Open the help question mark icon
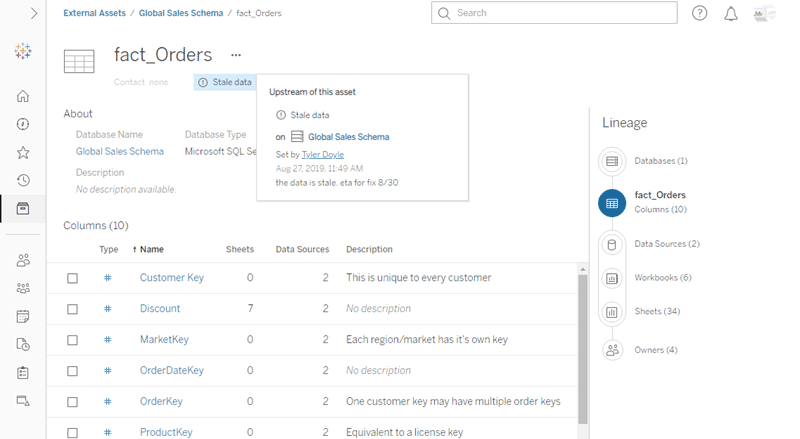 coord(700,13)
